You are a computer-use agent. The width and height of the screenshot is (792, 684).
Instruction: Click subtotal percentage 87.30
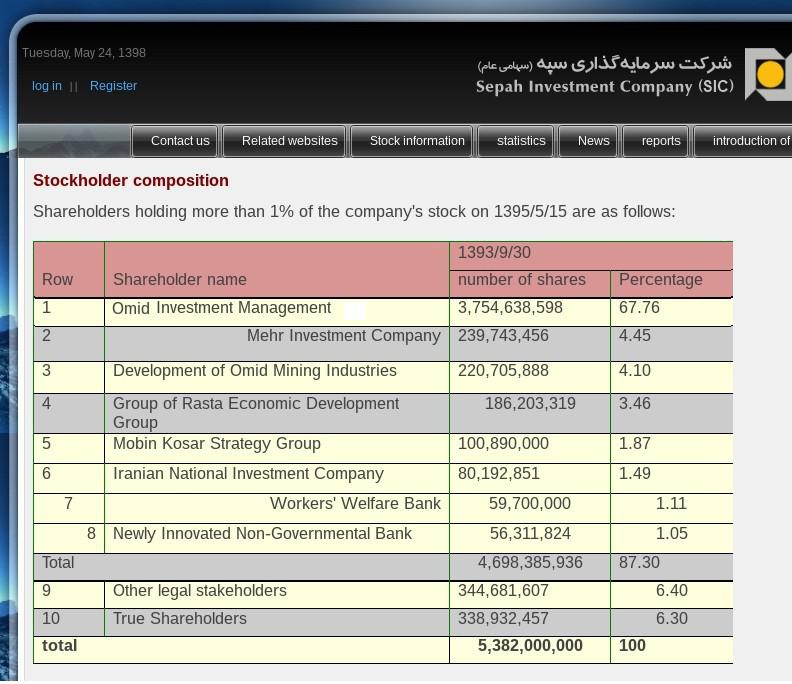639,562
